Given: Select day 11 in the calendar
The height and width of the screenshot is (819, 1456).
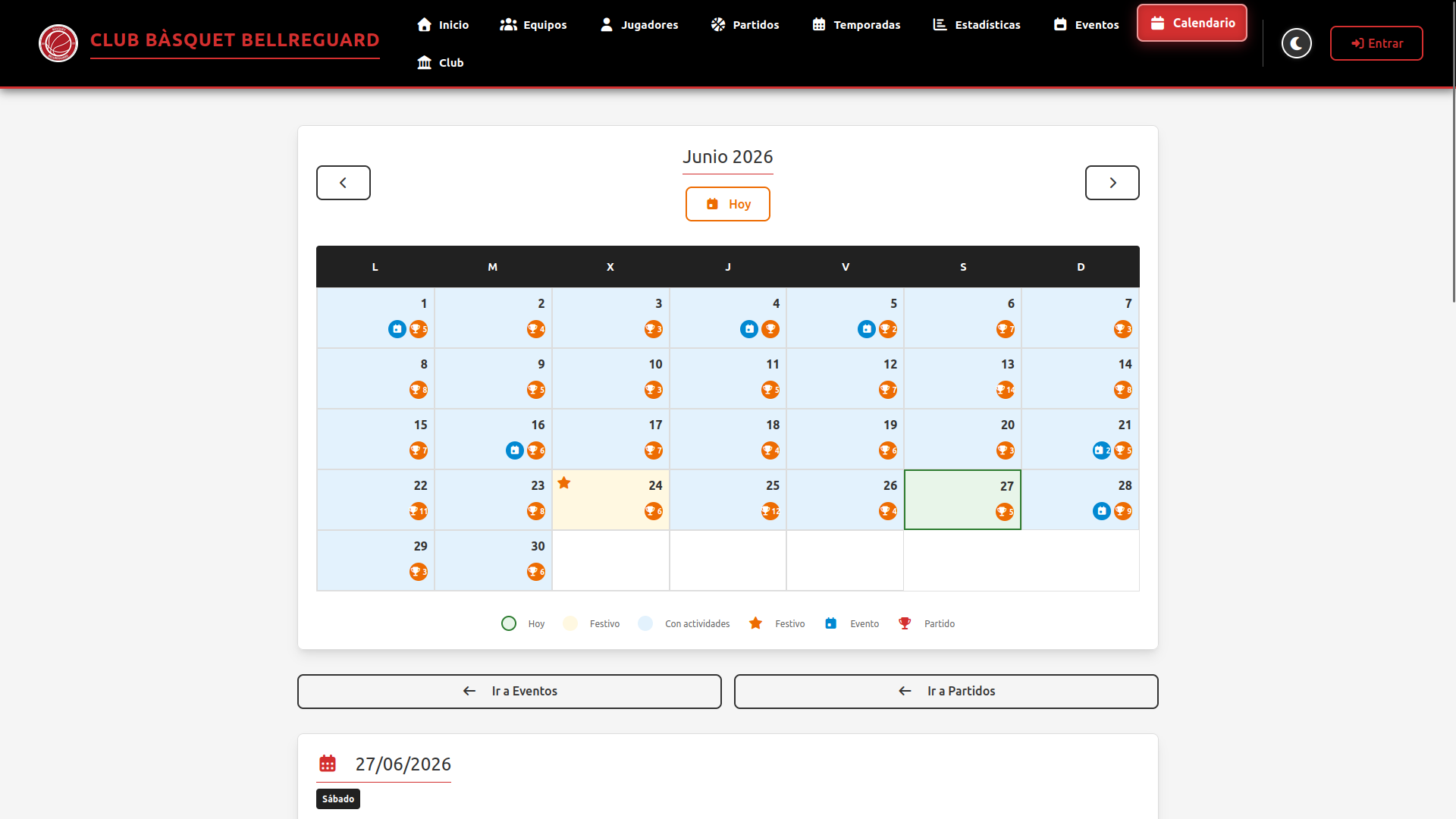Looking at the screenshot, I should [x=728, y=378].
